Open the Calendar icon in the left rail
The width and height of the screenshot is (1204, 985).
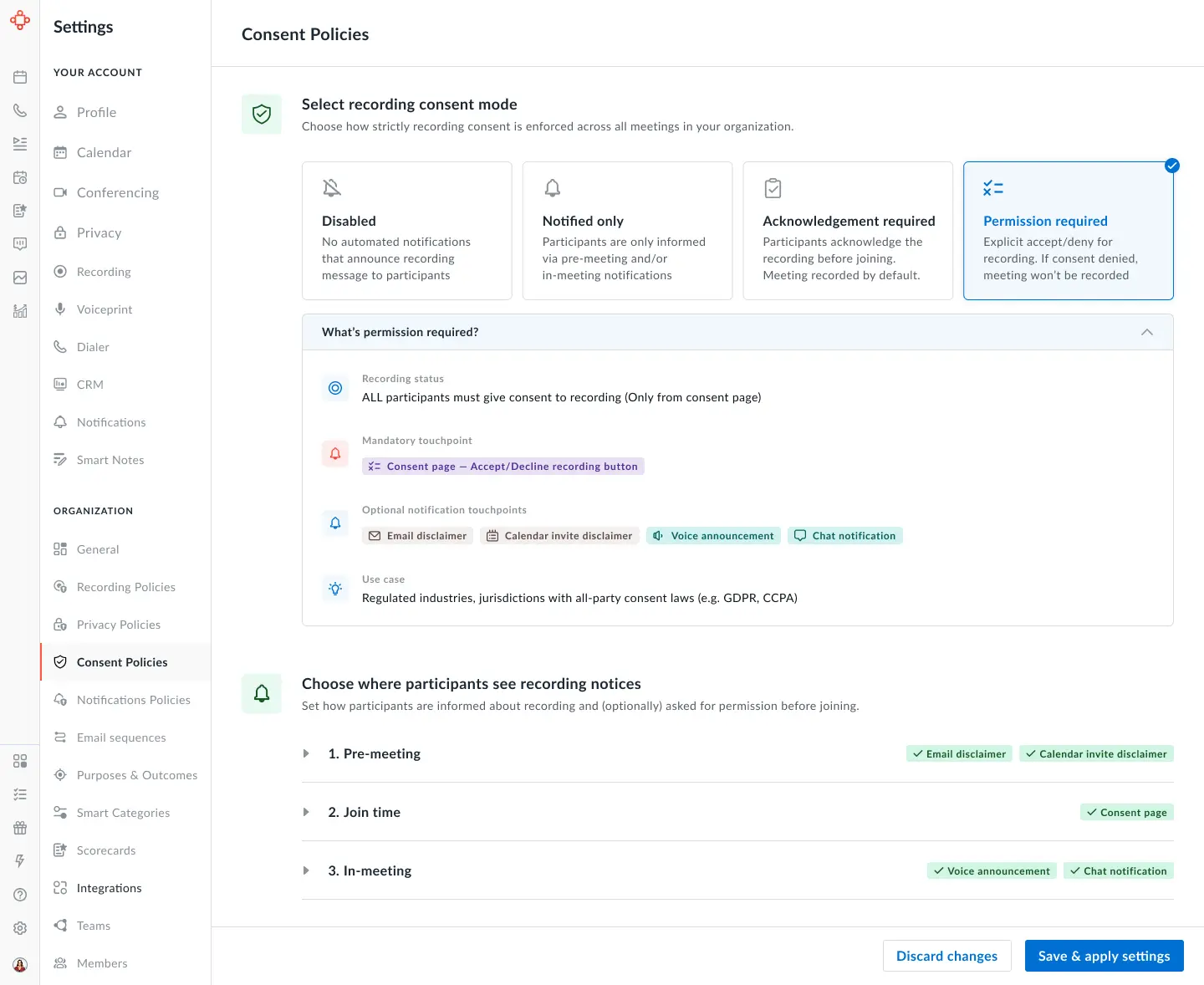[20, 77]
